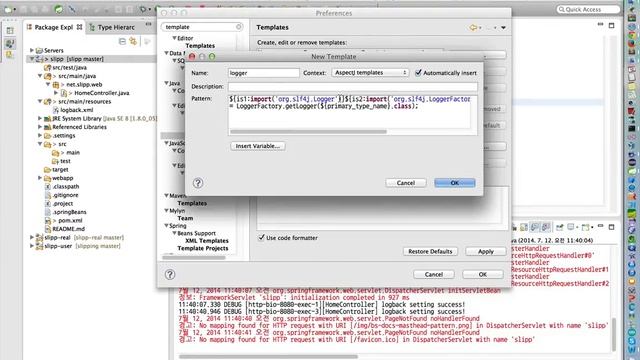Expand the slipp-real project
Viewport: 640px width, 360px height.
(x=31, y=237)
